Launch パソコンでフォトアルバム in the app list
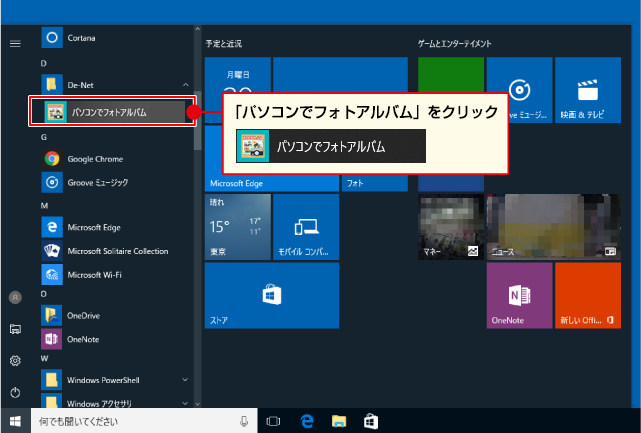 click(x=112, y=111)
